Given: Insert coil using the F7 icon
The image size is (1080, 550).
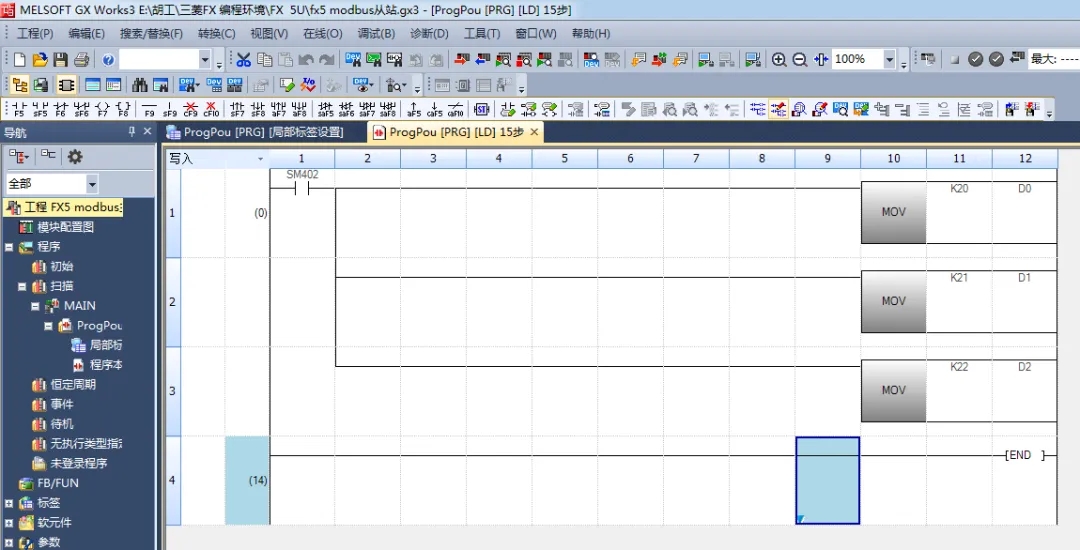Looking at the screenshot, I should click(103, 109).
